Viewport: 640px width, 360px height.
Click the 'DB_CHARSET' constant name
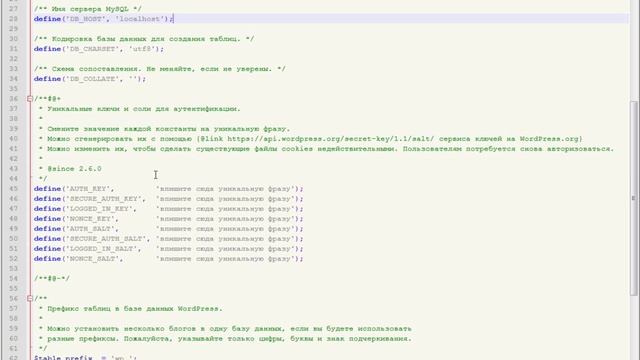pos(92,49)
